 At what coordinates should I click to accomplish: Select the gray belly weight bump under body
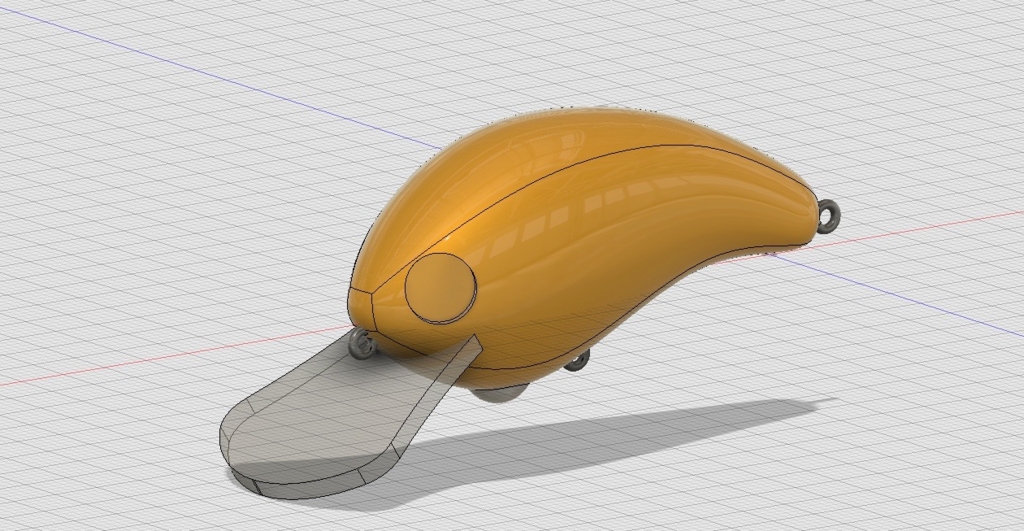500,392
